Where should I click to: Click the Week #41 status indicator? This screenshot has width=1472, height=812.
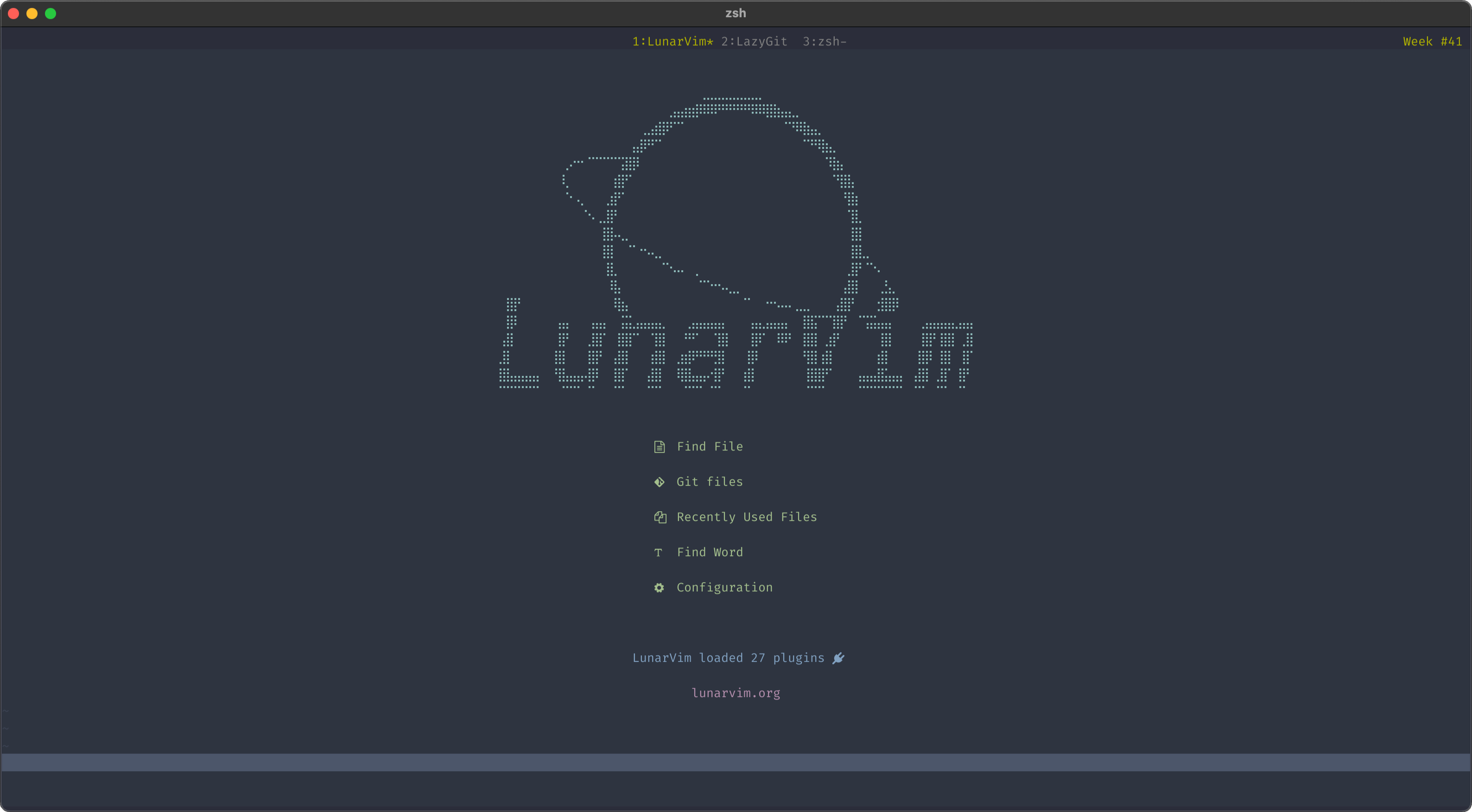click(x=1432, y=42)
